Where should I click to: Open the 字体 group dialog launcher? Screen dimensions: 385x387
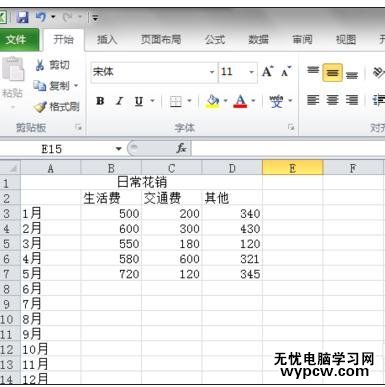(x=291, y=127)
